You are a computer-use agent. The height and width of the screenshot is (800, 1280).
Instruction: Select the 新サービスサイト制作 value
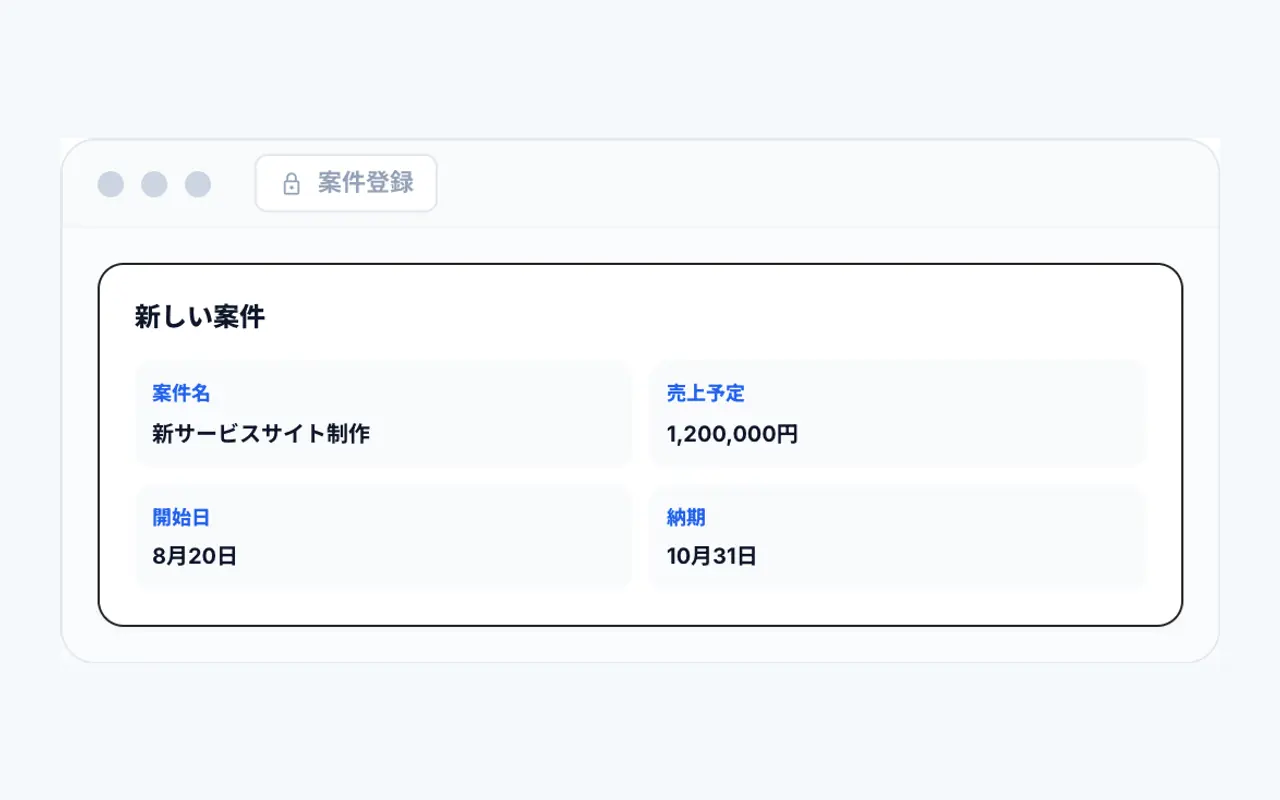[x=261, y=434]
